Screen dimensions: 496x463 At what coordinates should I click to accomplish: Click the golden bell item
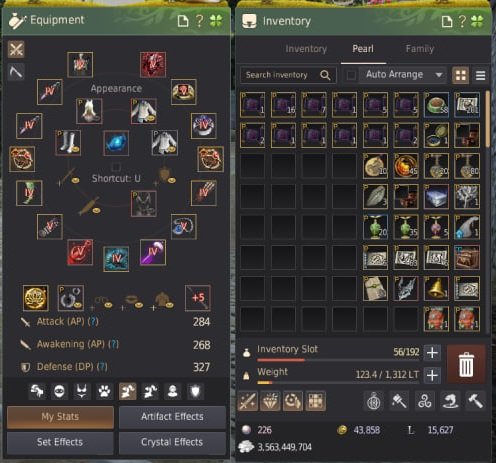tap(436, 288)
